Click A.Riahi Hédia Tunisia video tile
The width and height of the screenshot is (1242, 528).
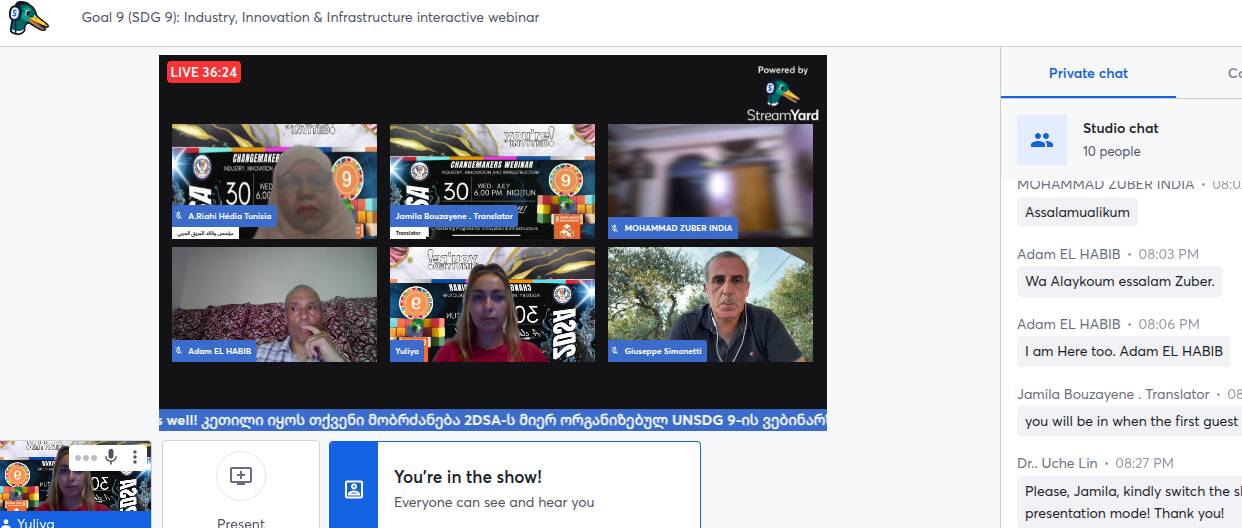coord(275,181)
